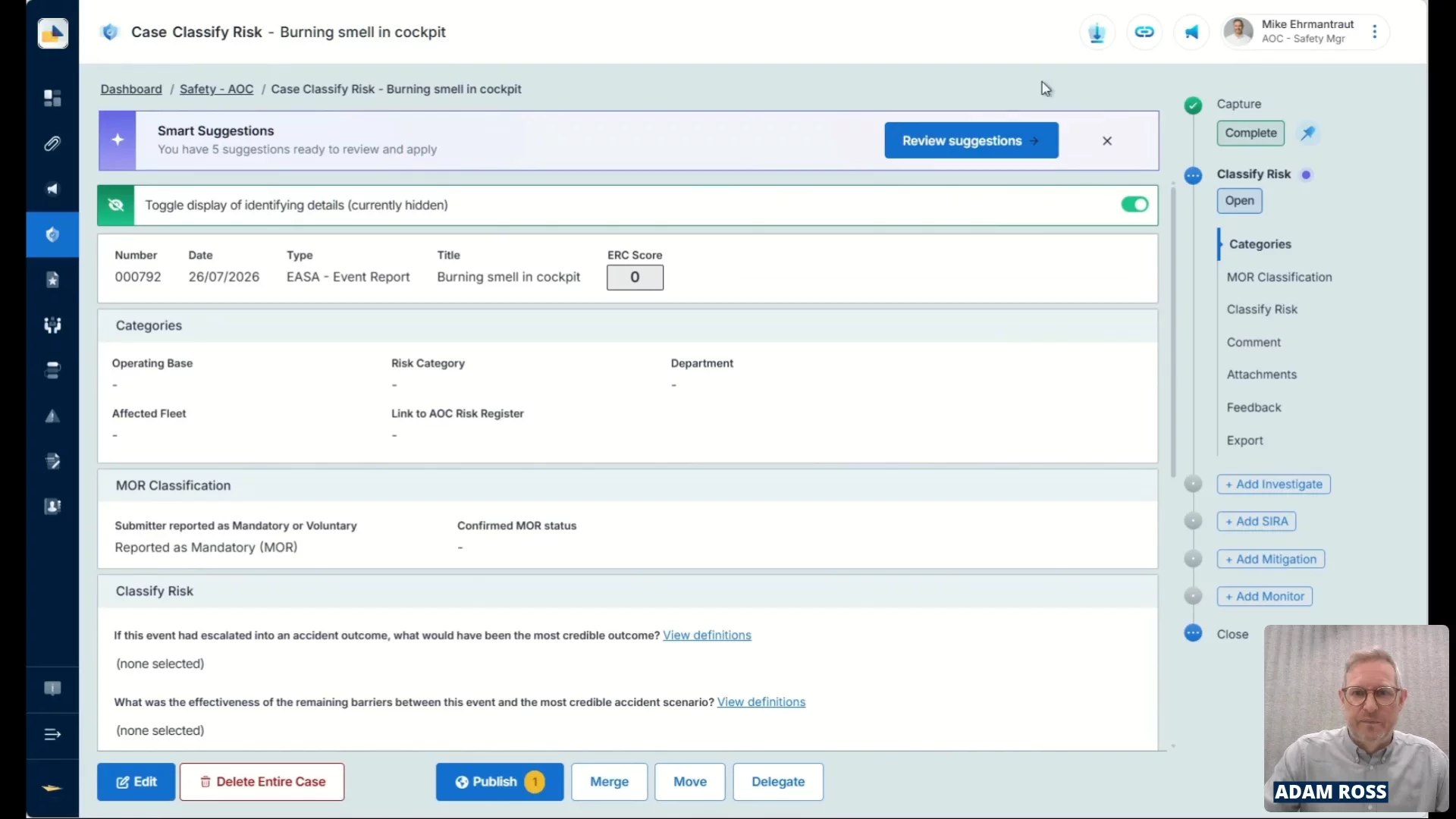Click the download icon in top header
1456x819 pixels.
pyautogui.click(x=1097, y=32)
